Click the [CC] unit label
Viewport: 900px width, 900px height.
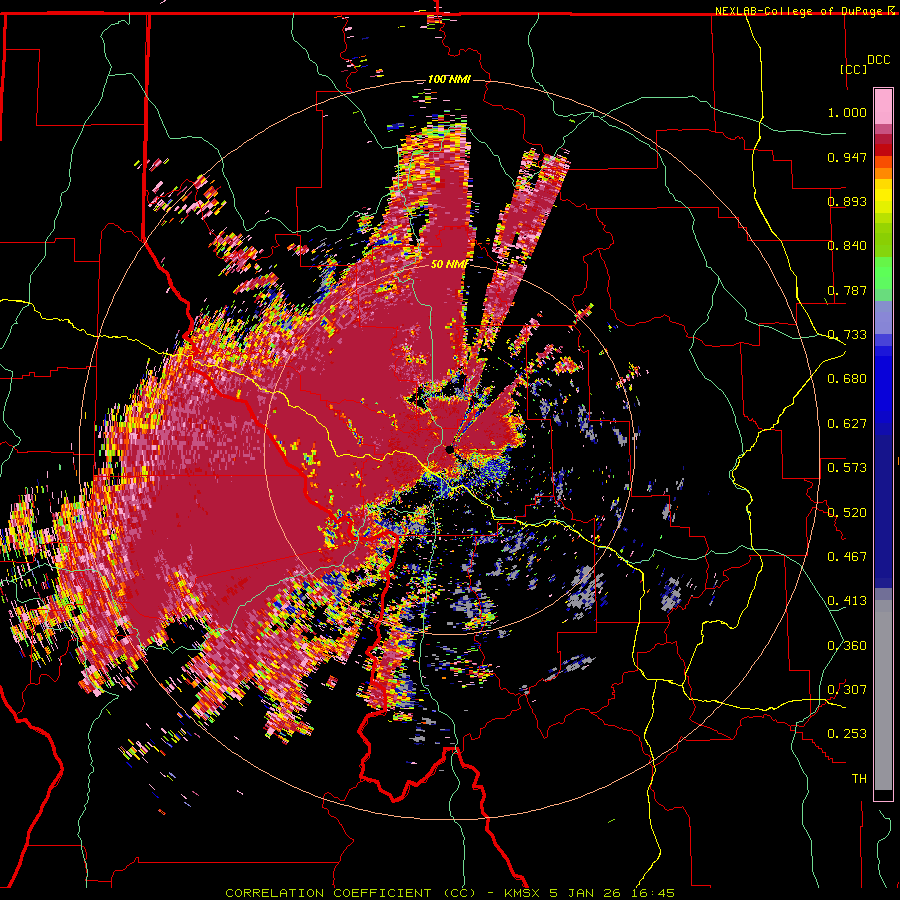click(853, 69)
